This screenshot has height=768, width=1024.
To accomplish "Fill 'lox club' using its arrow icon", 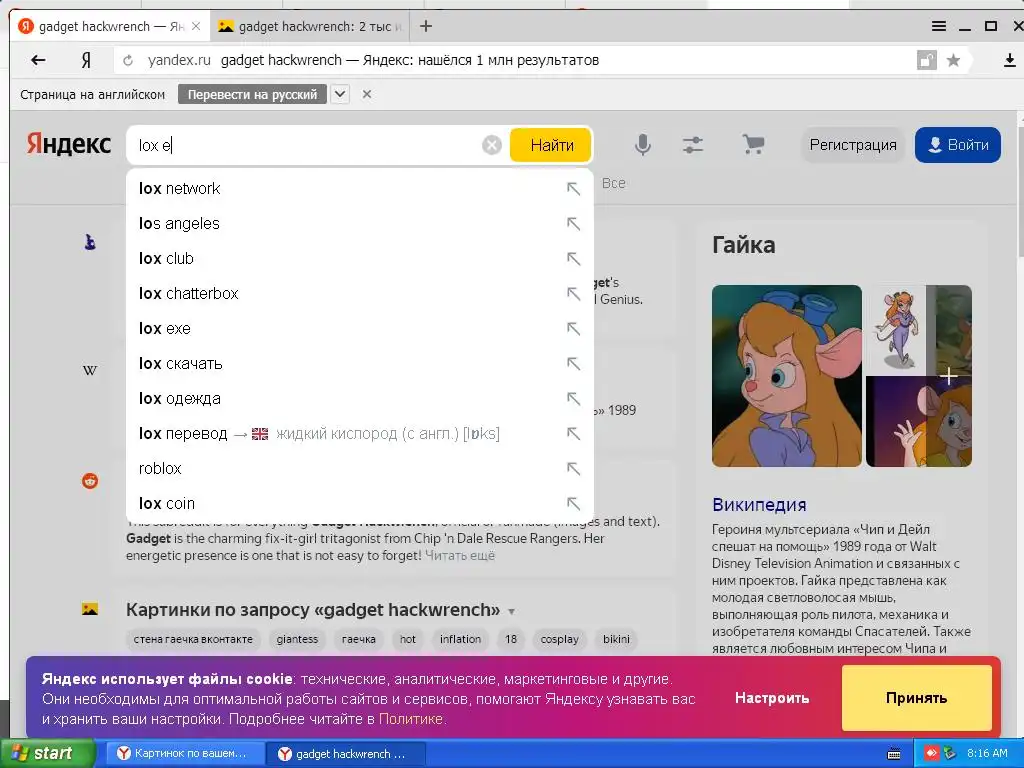I will (x=573, y=259).
